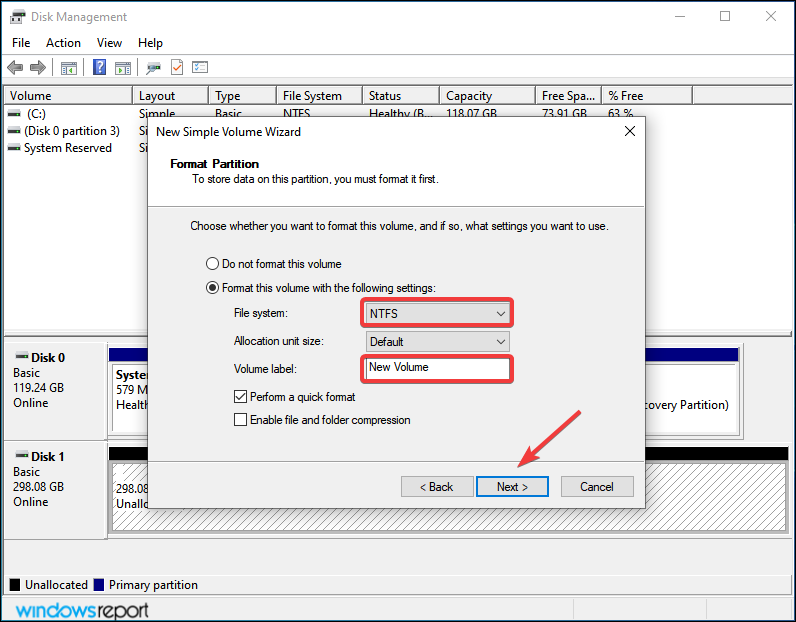This screenshot has width=796, height=622.
Task: Open the File menu
Action: coord(21,43)
